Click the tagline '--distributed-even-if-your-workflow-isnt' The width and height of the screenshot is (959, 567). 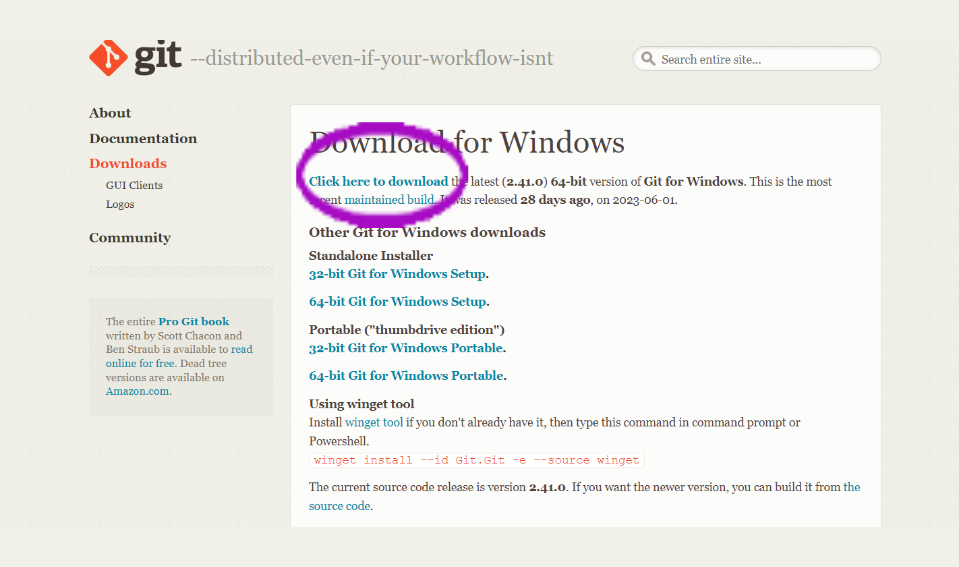tap(372, 58)
